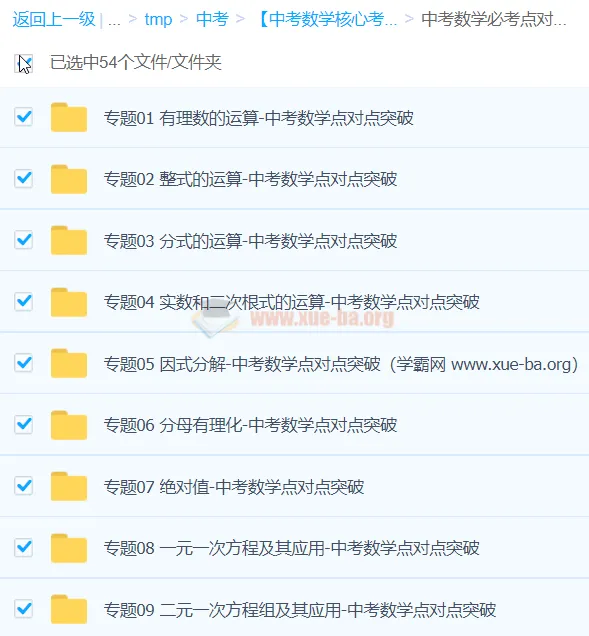Open the 专题05 因式分解 folder icon
This screenshot has width=589, height=636.
(x=69, y=363)
